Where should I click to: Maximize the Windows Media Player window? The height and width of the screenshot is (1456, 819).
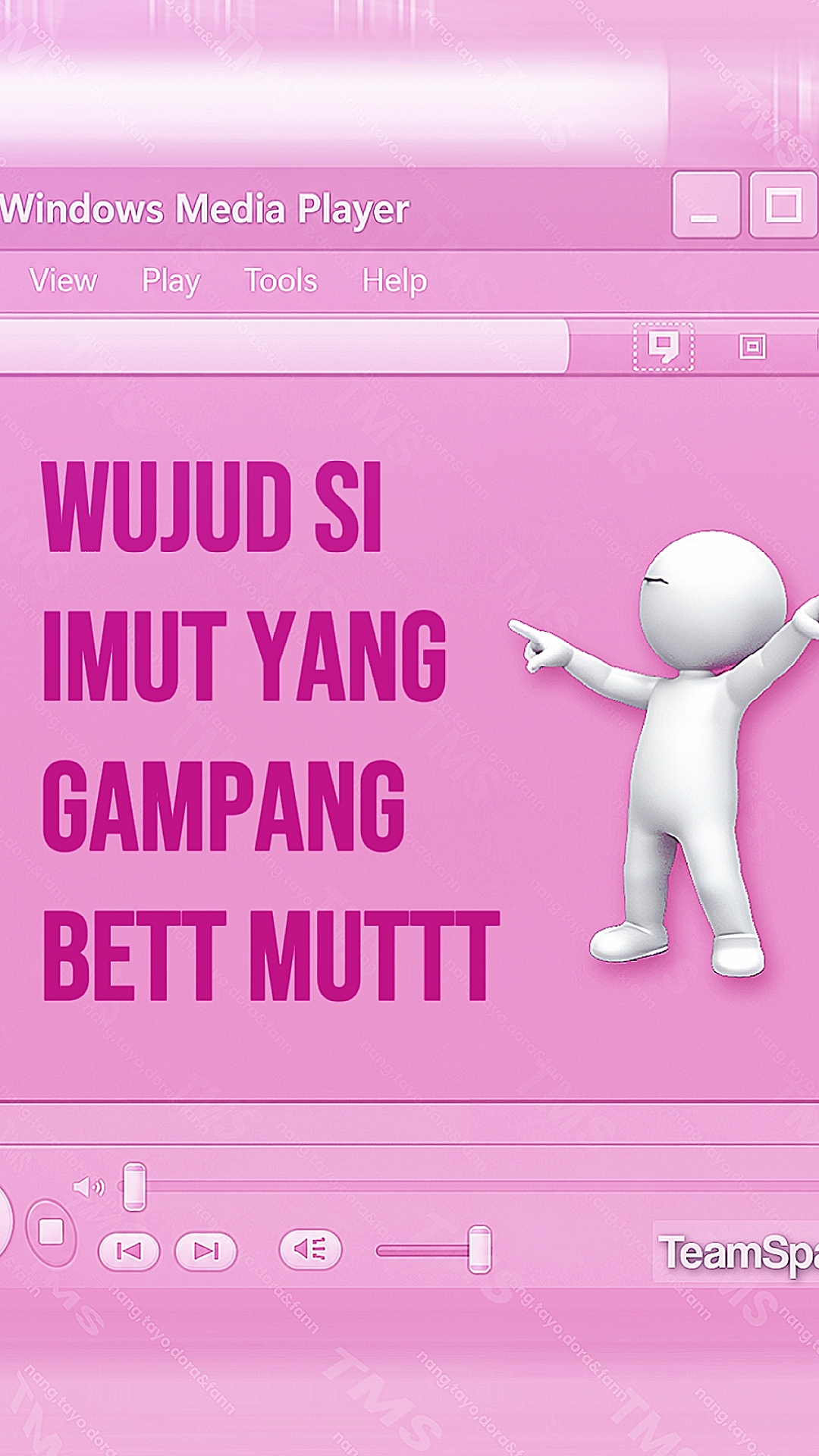[783, 205]
